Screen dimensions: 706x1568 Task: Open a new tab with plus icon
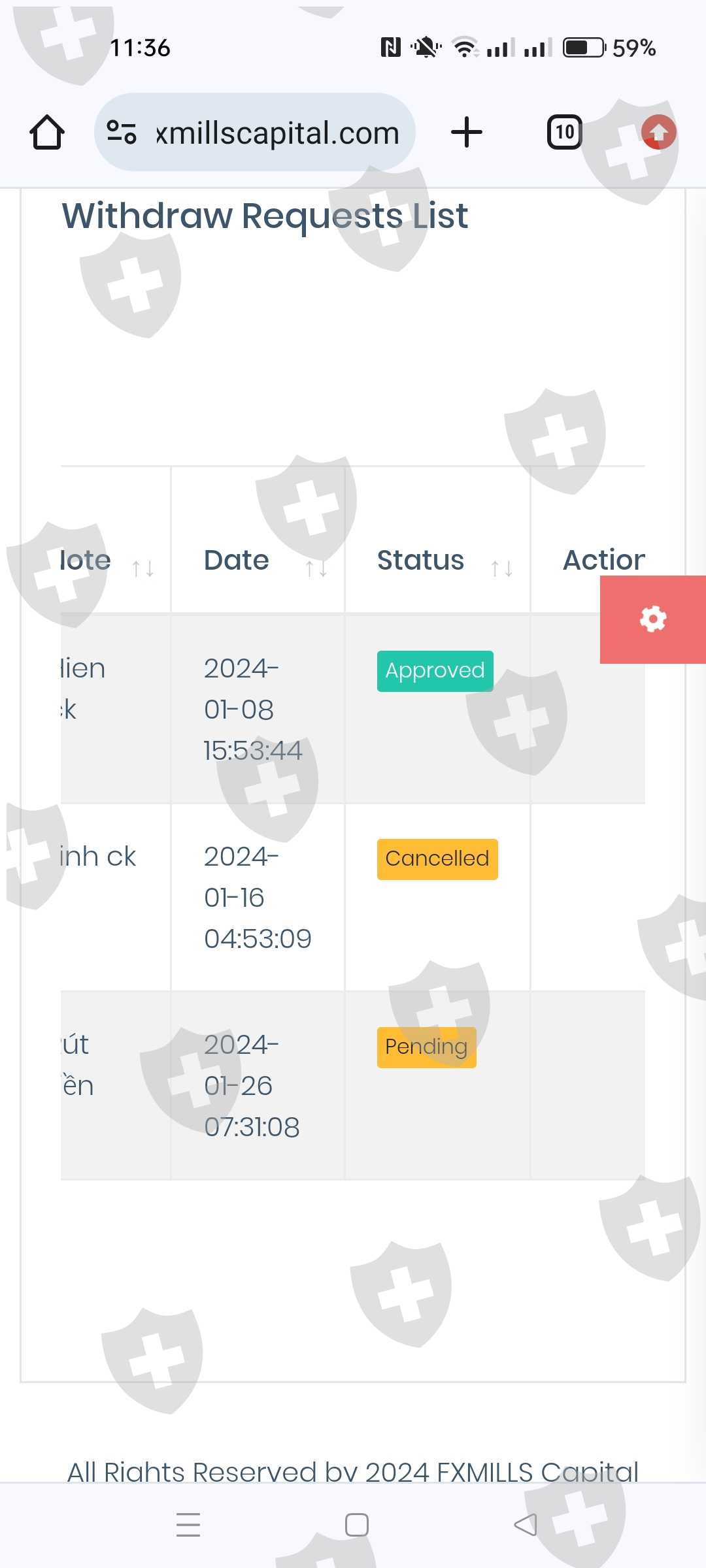click(467, 133)
